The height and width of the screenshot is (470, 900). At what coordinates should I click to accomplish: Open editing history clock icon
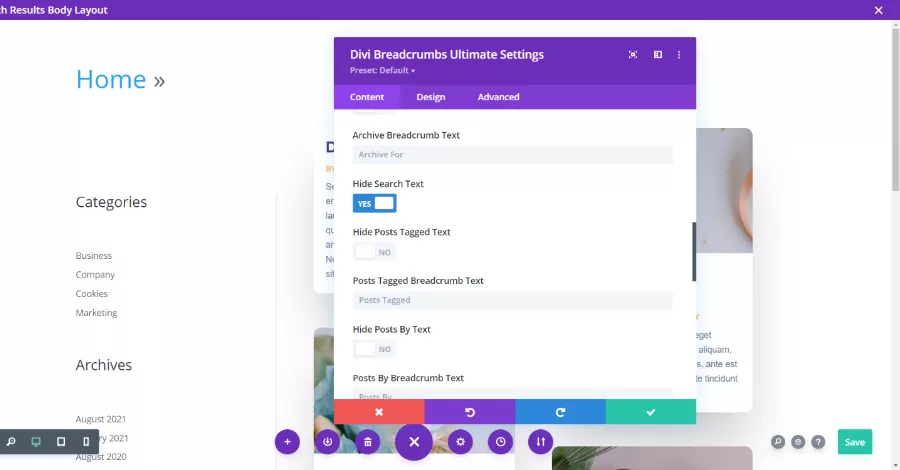tap(501, 442)
